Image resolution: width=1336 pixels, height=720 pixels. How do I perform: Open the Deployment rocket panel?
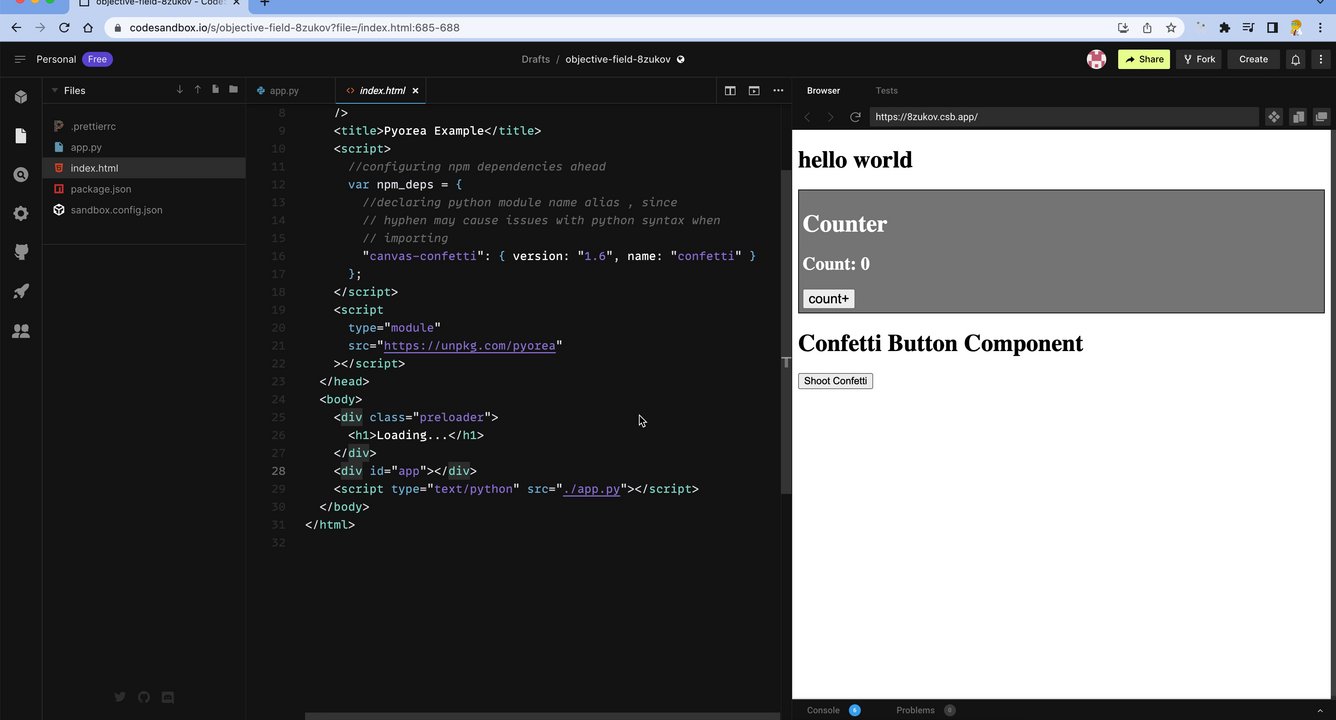click(x=21, y=291)
